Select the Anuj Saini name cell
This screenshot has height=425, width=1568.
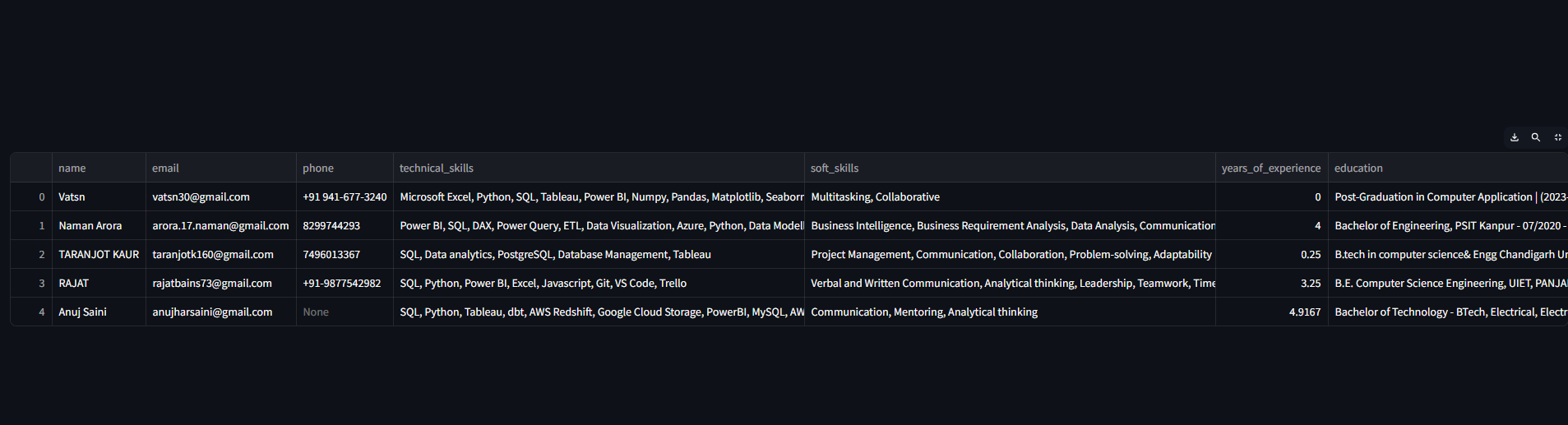click(99, 312)
